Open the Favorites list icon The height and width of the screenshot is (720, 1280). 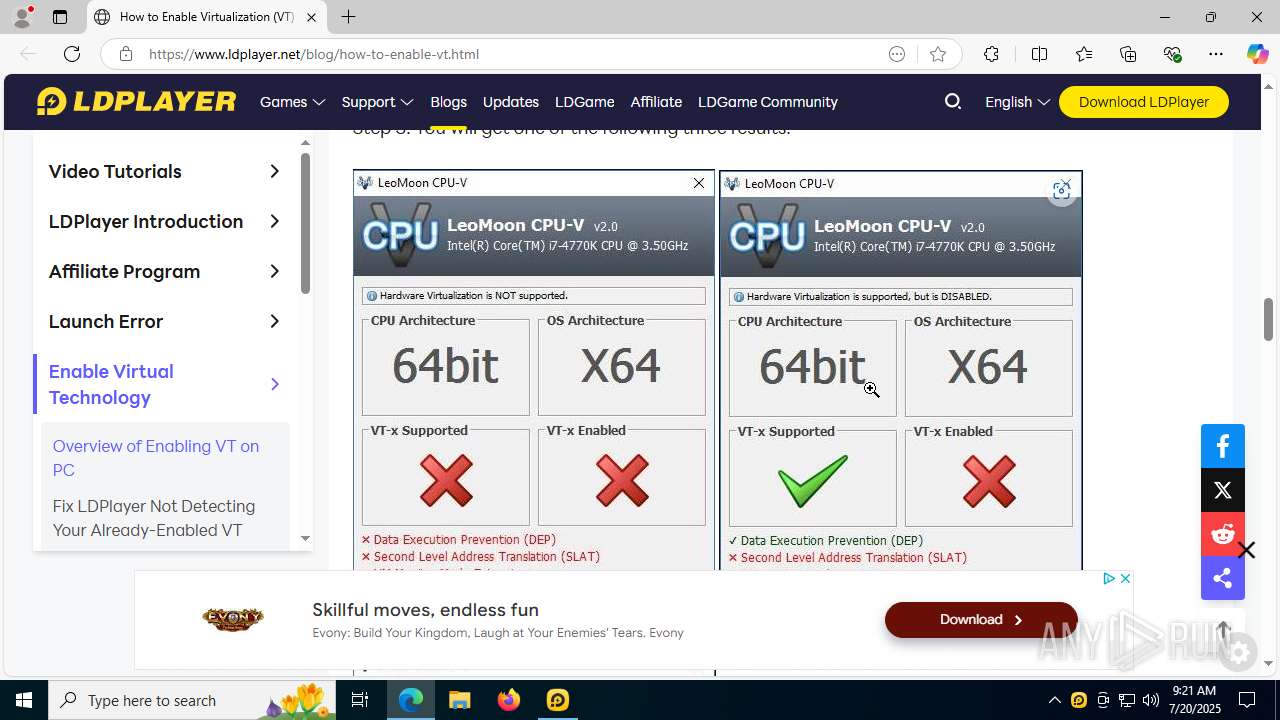point(1084,54)
